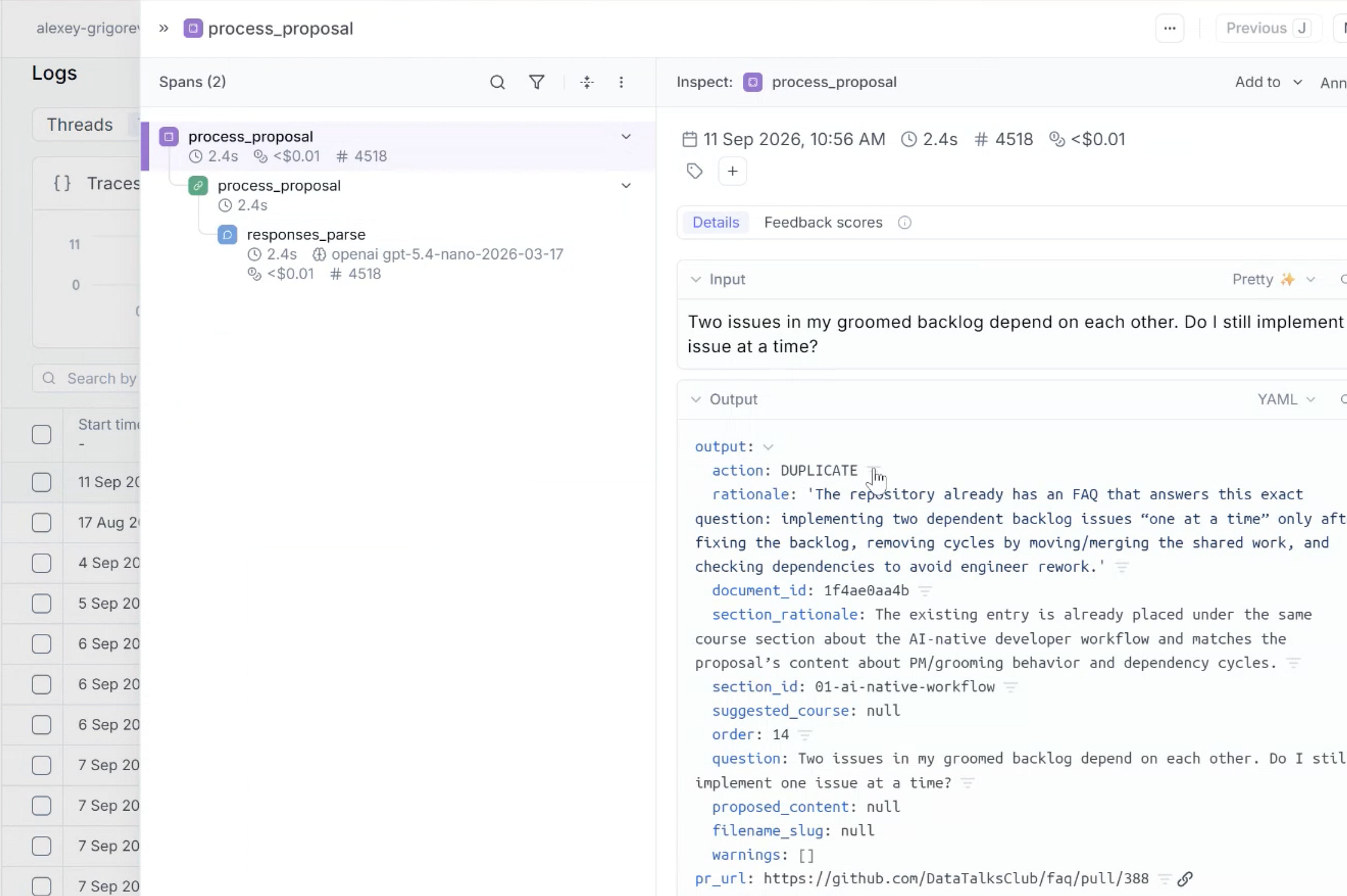
Task: Click the green process_proposal span icon
Action: 198,186
